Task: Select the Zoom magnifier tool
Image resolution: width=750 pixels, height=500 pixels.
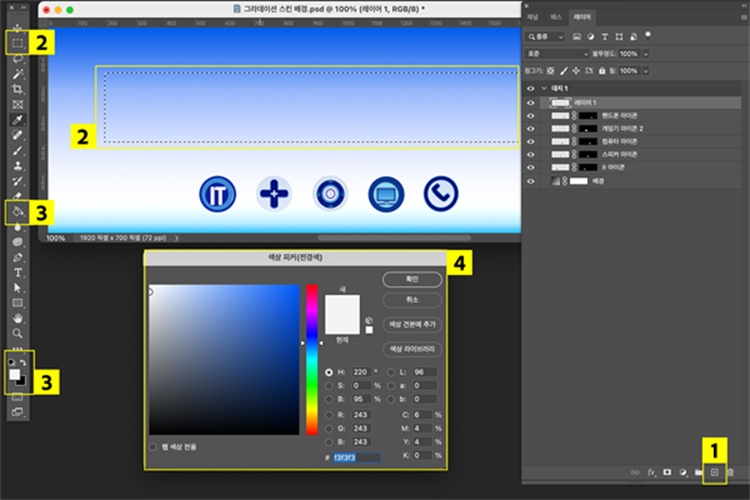Action: pos(18,332)
